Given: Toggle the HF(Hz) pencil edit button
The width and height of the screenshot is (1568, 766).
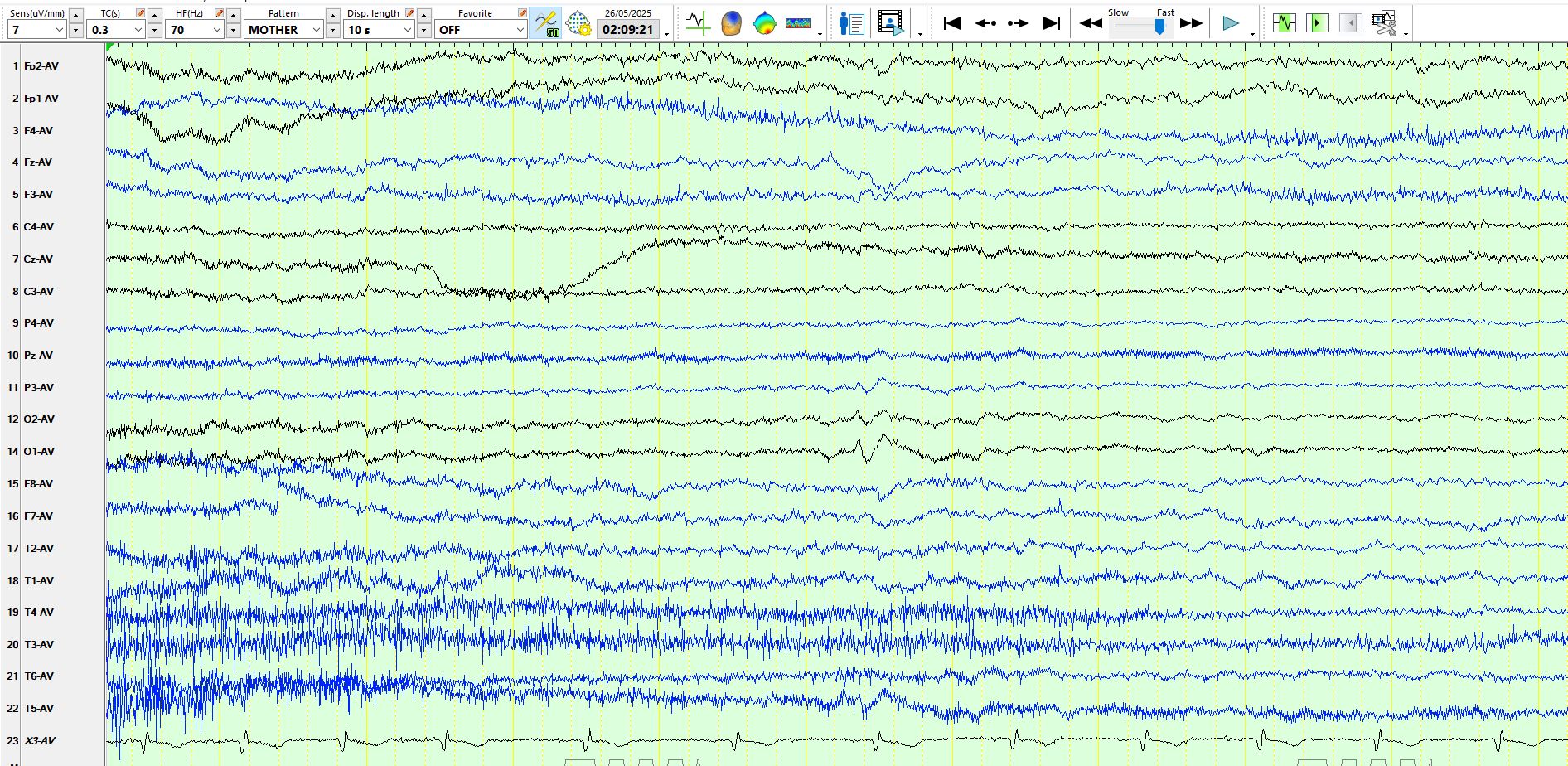Looking at the screenshot, I should click(219, 13).
